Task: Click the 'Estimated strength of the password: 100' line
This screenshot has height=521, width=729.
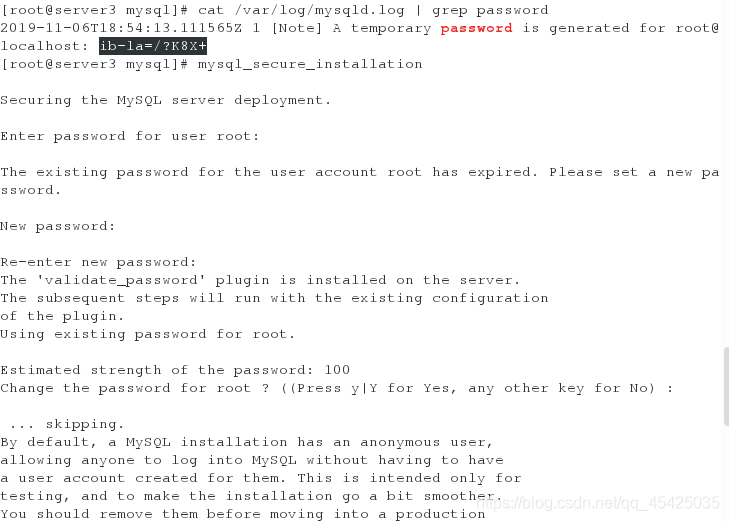Action: [175, 370]
